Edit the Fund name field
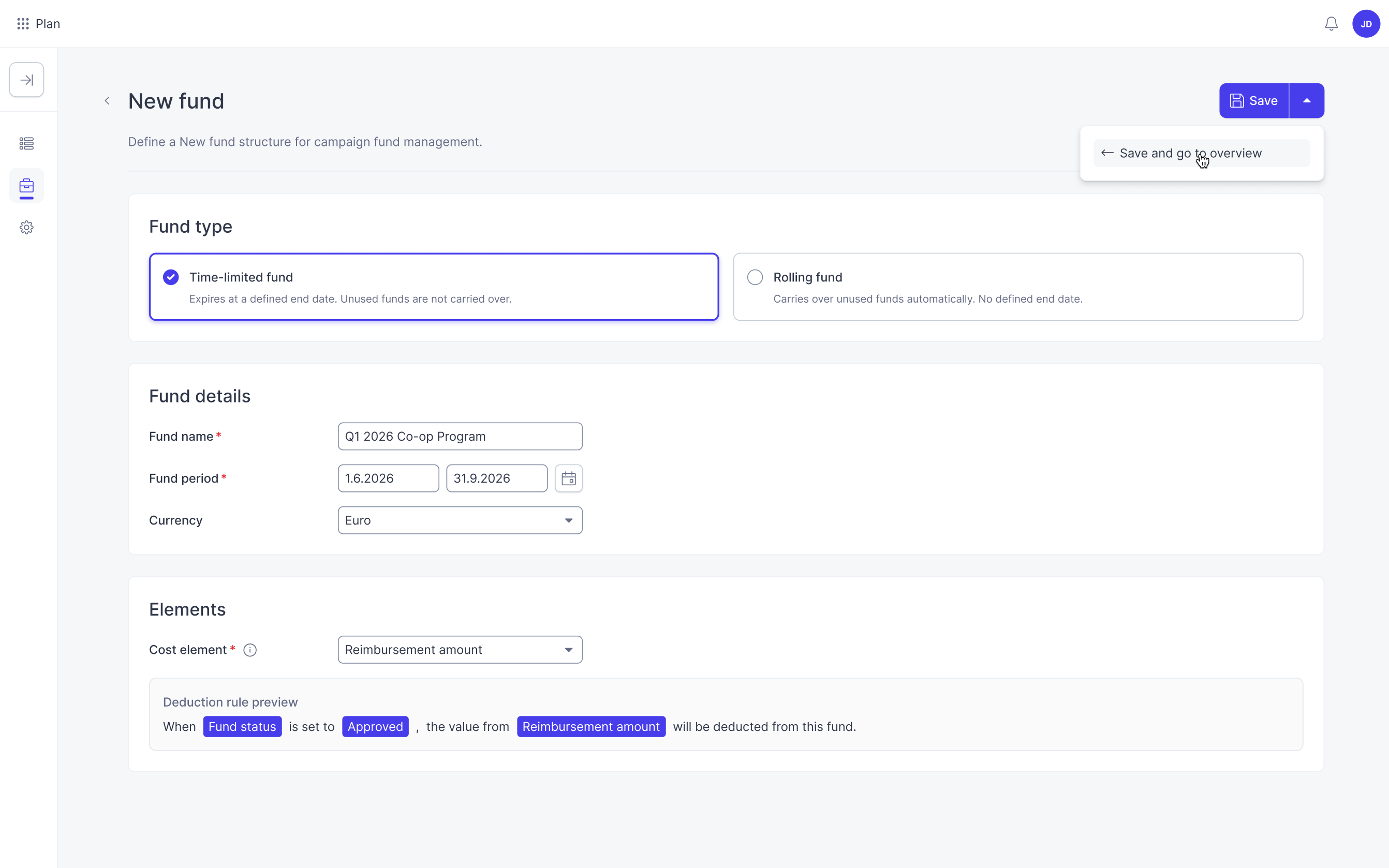Screen dimensions: 1389x868 (x=460, y=436)
